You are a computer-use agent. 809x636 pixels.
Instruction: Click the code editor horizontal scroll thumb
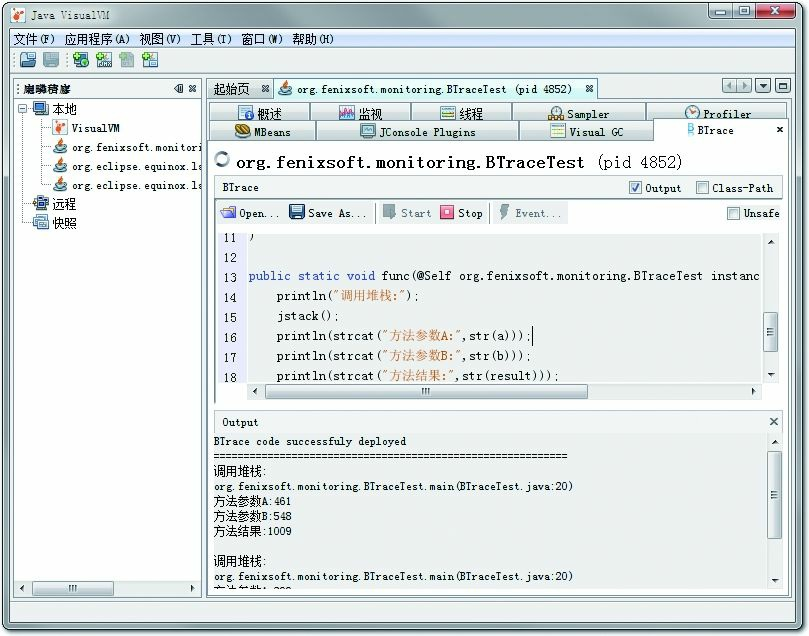pyautogui.click(x=426, y=392)
